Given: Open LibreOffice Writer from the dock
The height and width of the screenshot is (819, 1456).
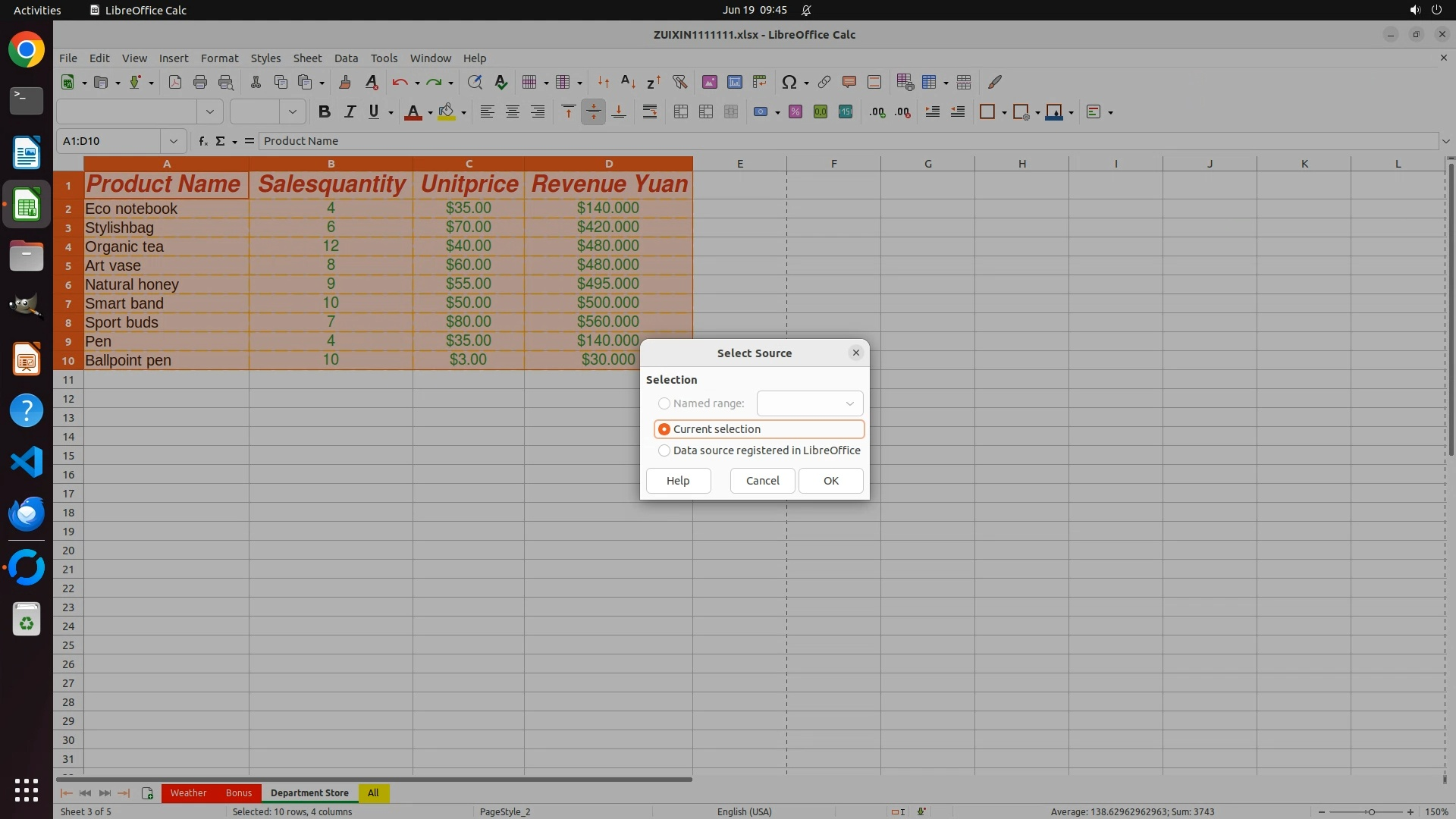Looking at the screenshot, I should click(x=27, y=152).
